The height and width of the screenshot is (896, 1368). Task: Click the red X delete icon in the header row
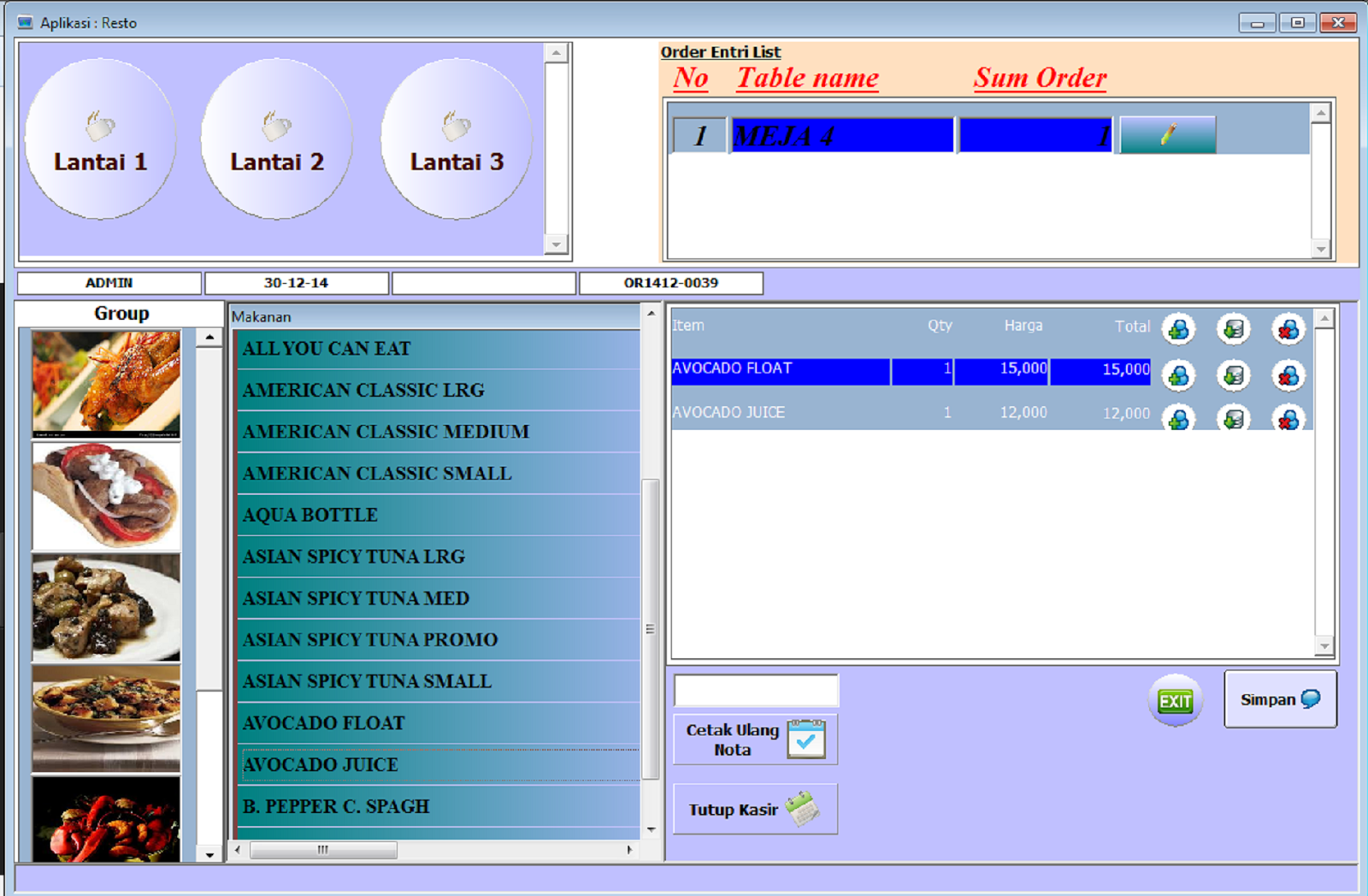click(1288, 329)
